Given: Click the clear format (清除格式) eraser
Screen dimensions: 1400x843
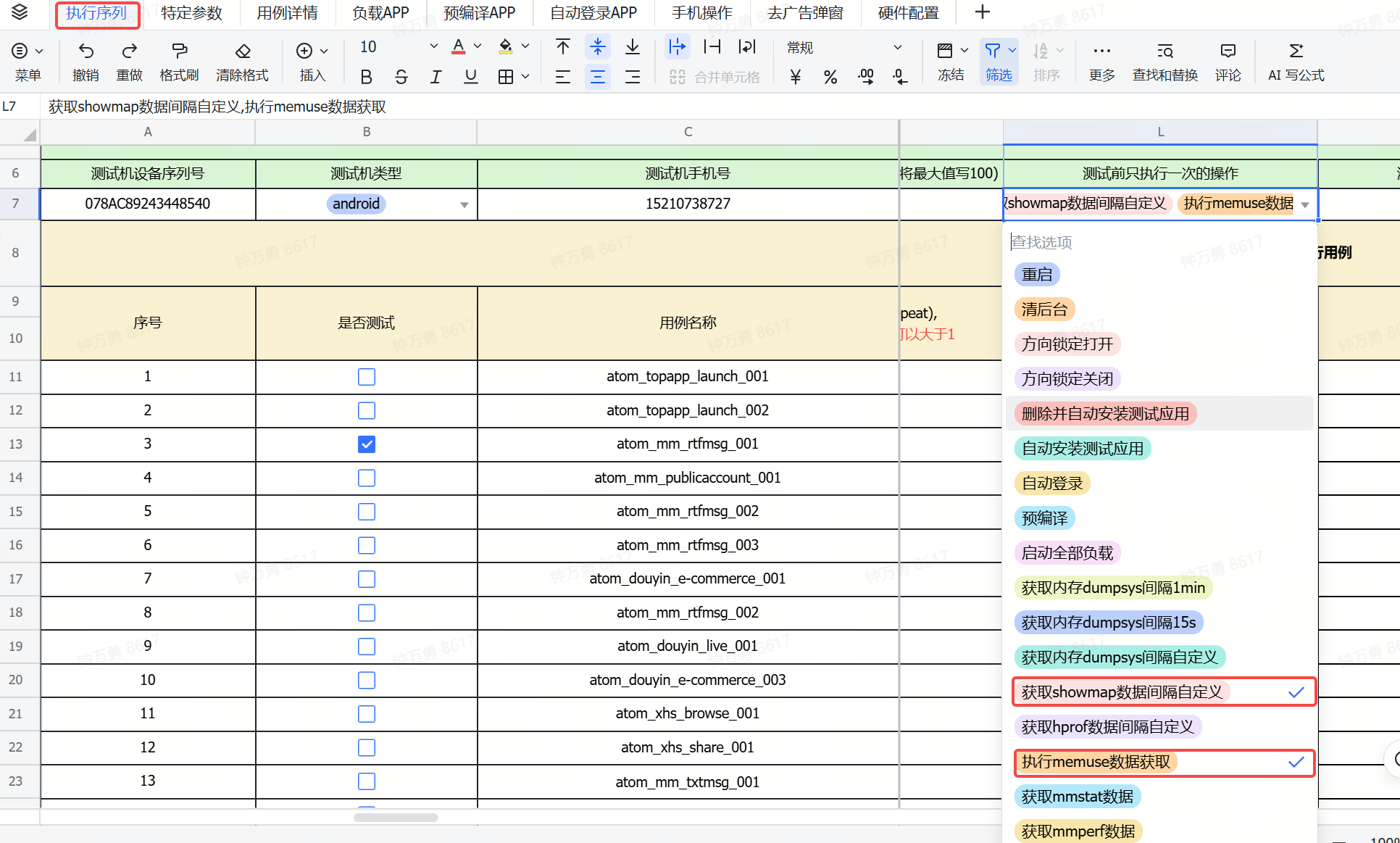Looking at the screenshot, I should pyautogui.click(x=243, y=50).
